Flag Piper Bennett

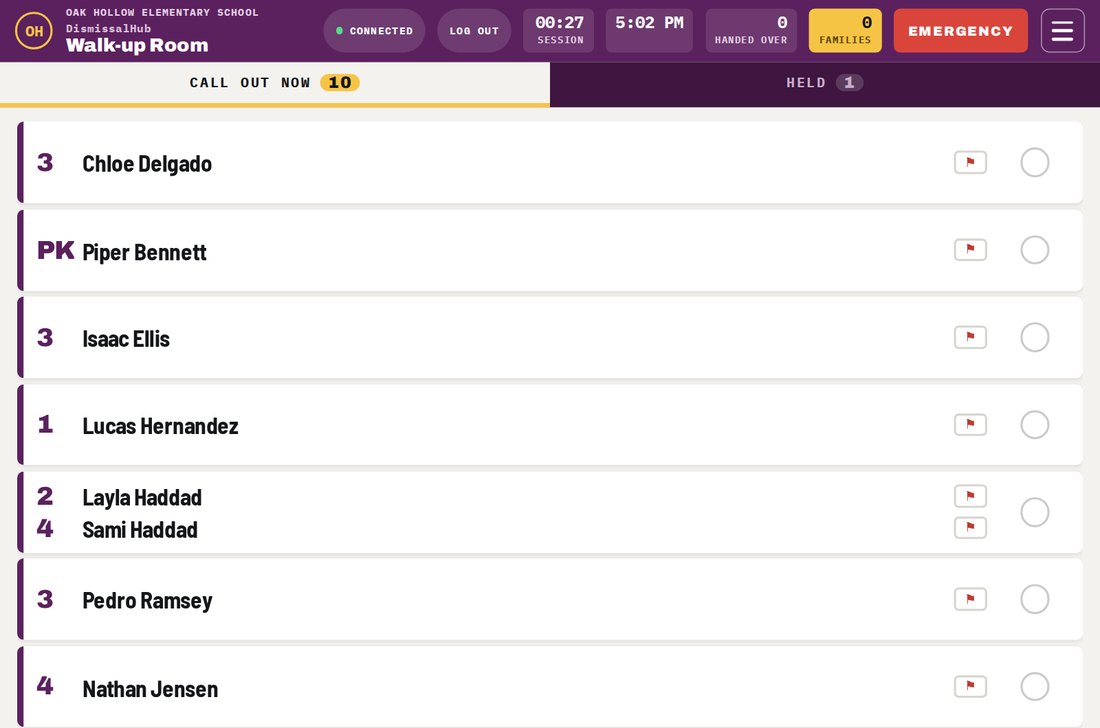pos(970,250)
